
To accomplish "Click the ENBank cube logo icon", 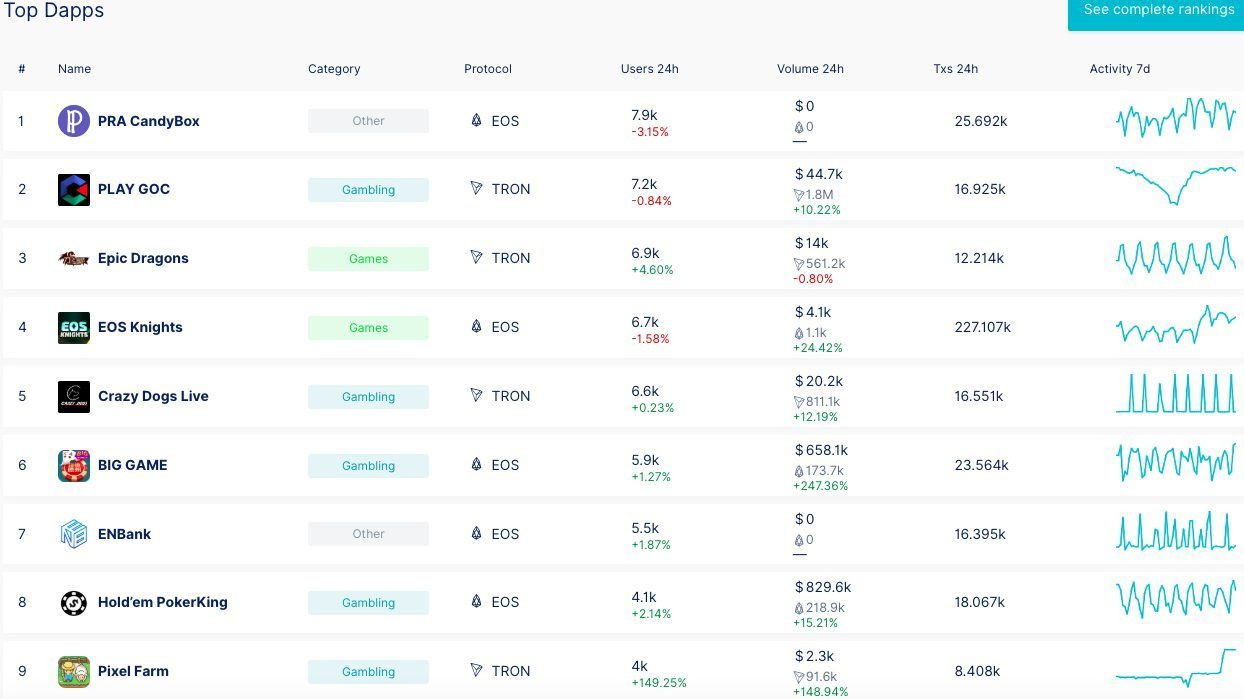I will [74, 534].
